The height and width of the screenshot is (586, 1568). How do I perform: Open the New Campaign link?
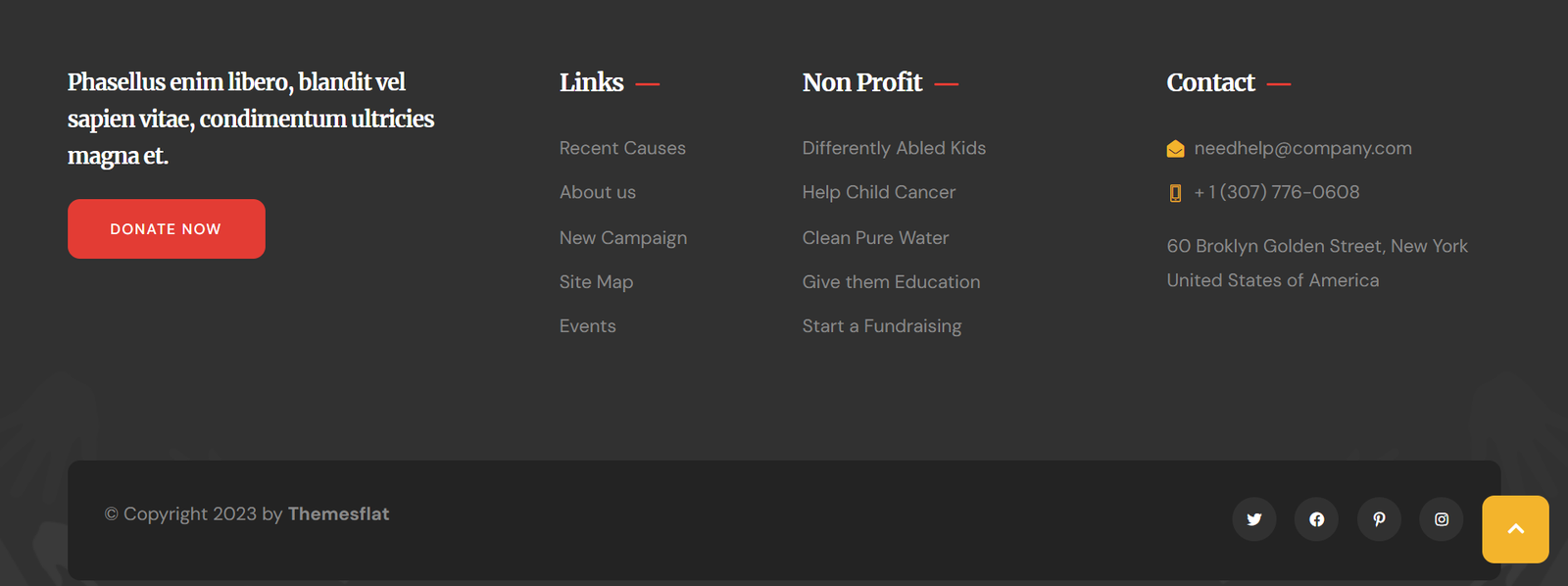pos(623,237)
